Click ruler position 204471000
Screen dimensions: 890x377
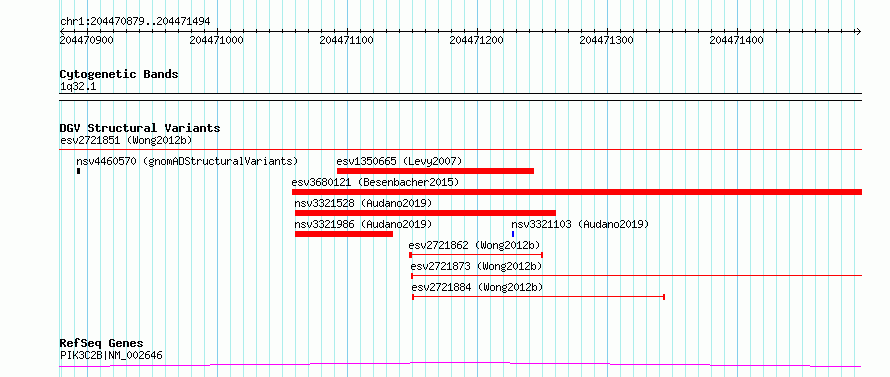tap(216, 40)
